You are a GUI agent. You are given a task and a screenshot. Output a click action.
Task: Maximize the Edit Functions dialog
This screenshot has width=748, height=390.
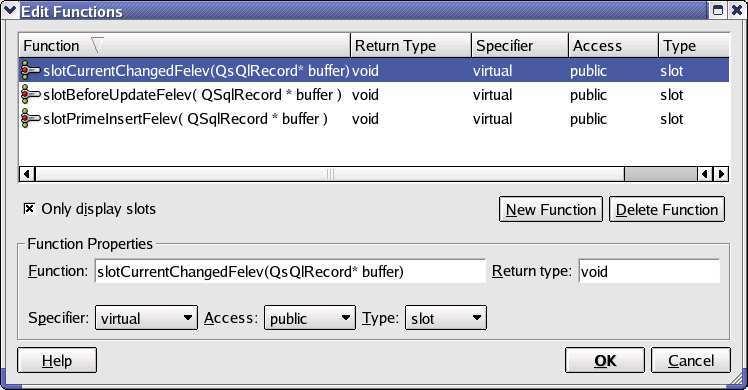click(x=718, y=10)
